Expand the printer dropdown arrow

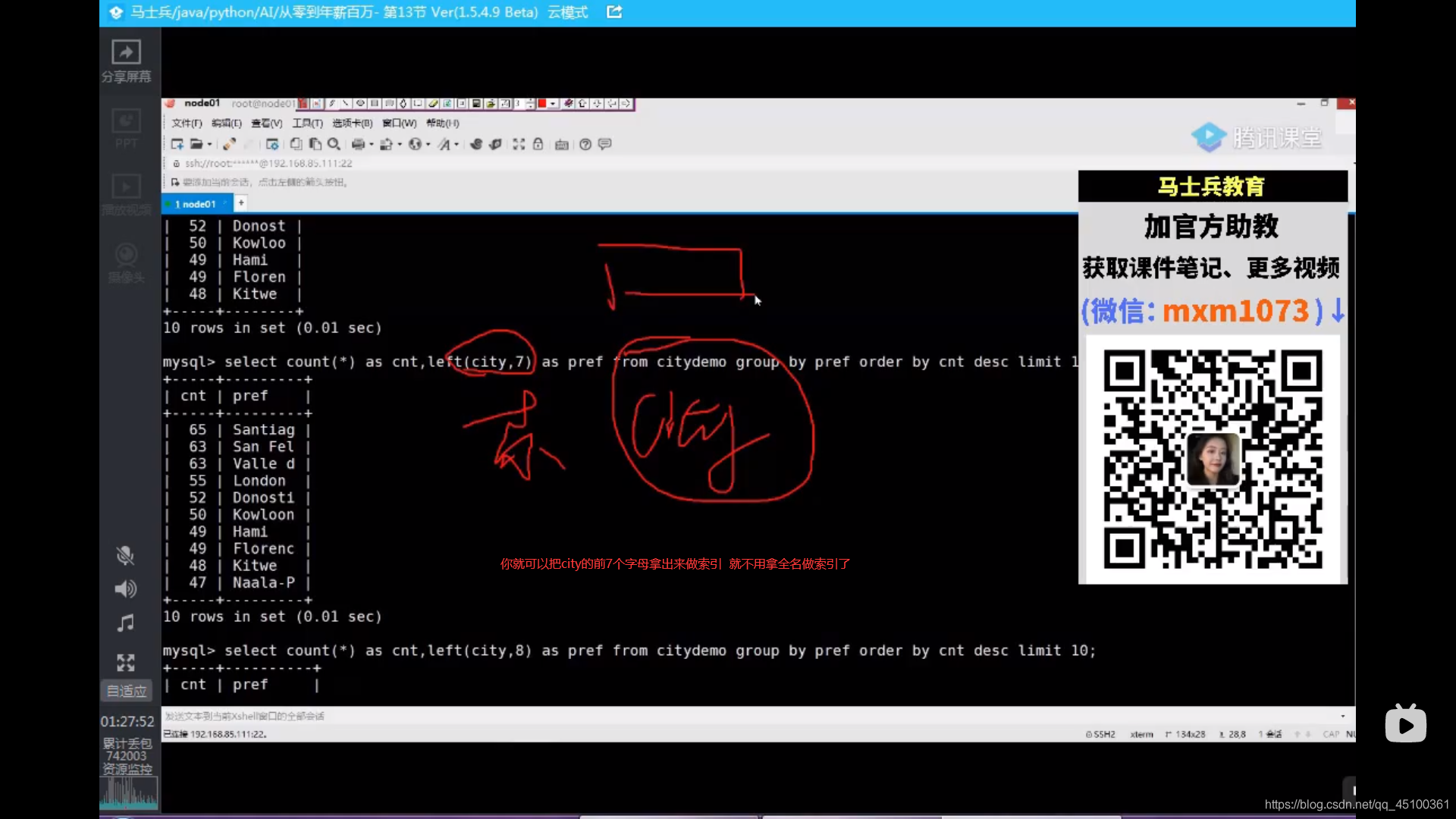pyautogui.click(x=372, y=144)
